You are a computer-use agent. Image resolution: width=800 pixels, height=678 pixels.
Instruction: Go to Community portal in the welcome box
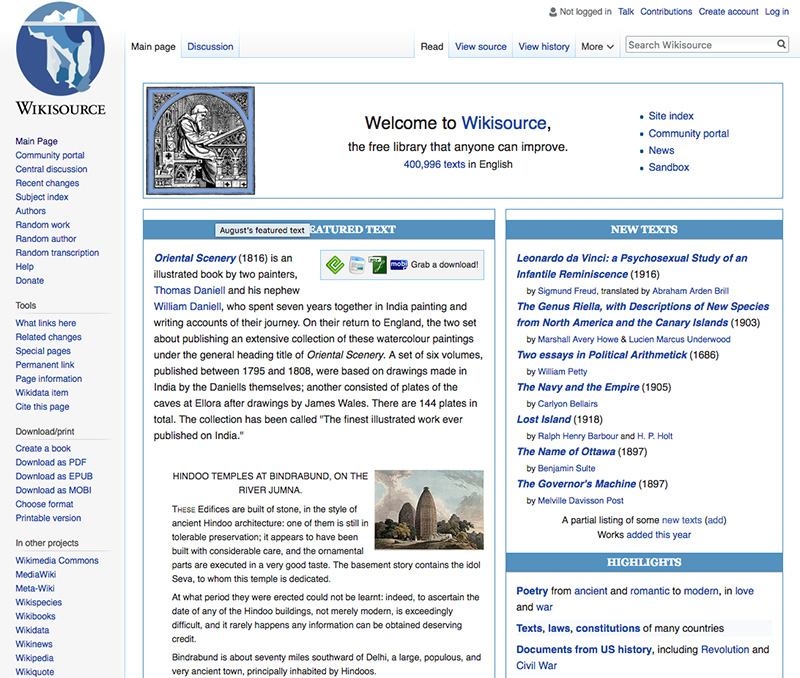click(688, 134)
